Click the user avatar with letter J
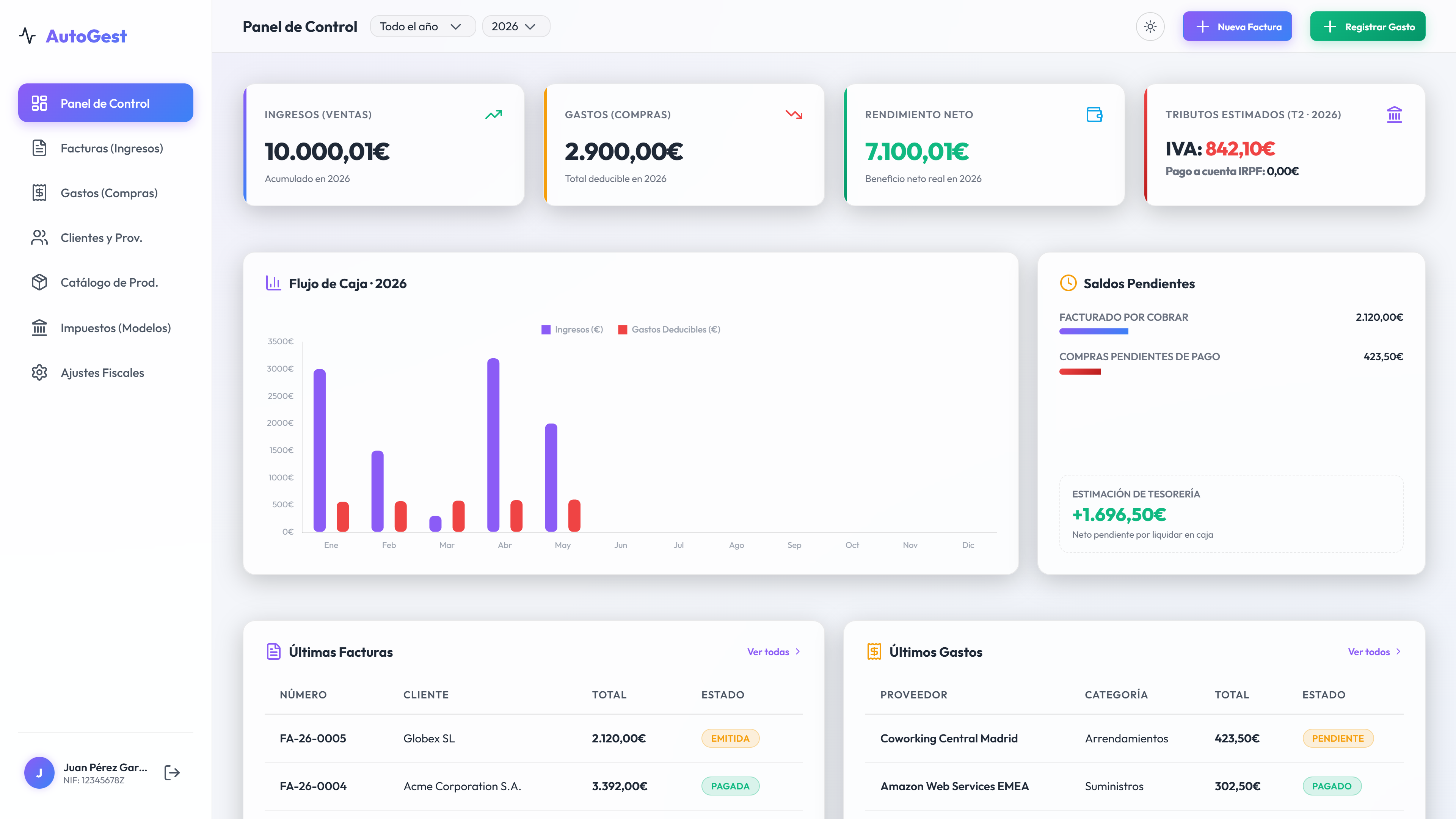Viewport: 1456px width, 819px height. pos(39,772)
